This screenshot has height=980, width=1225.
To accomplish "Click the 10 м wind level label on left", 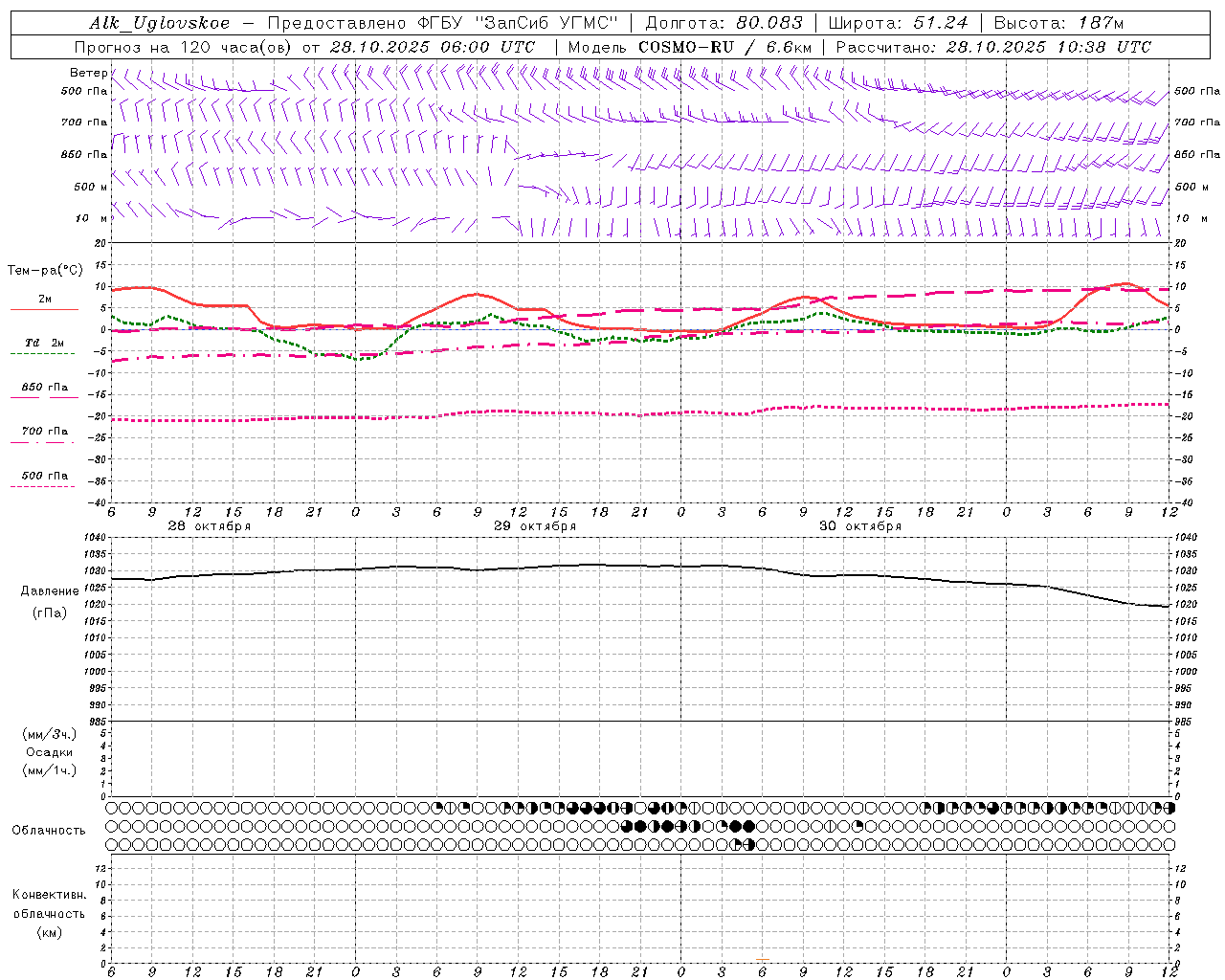I will click(92, 218).
